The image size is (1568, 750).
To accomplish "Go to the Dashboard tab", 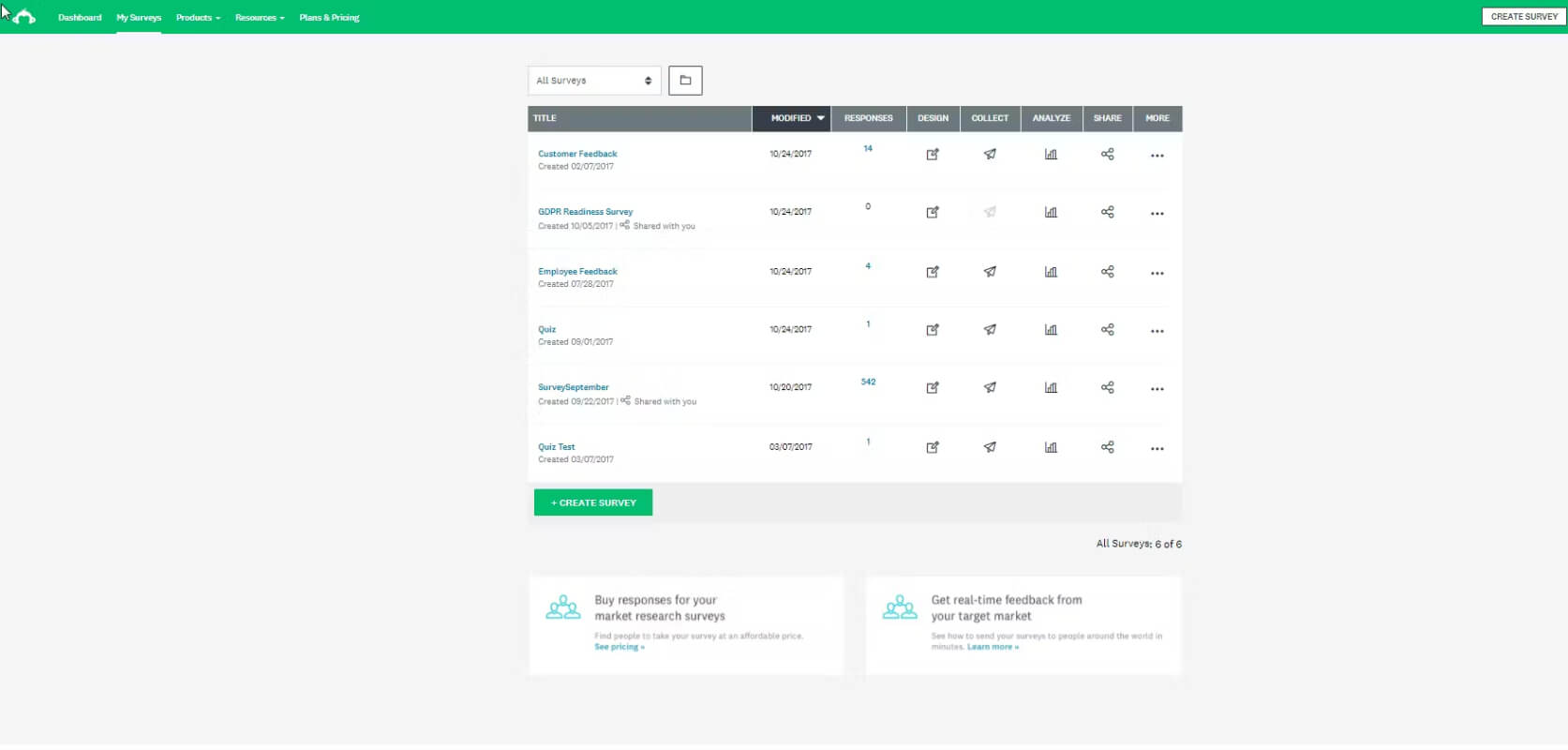I will click(x=80, y=18).
